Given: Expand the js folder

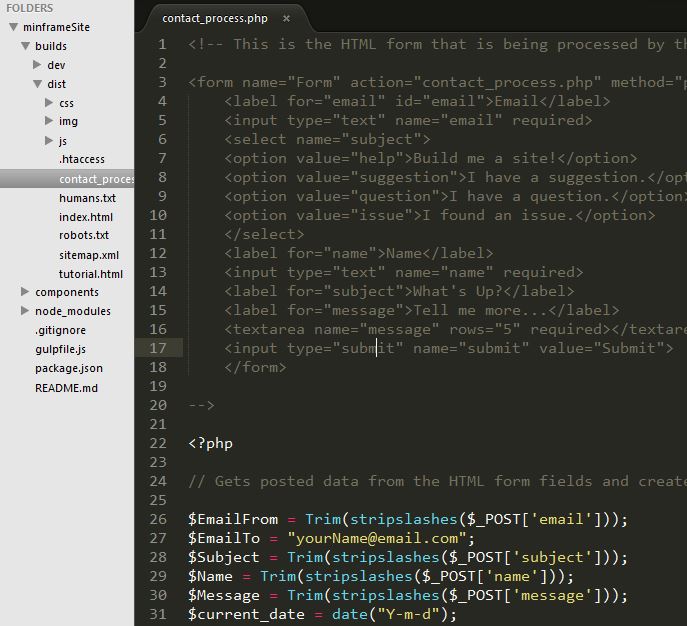Looking at the screenshot, I should 49,141.
